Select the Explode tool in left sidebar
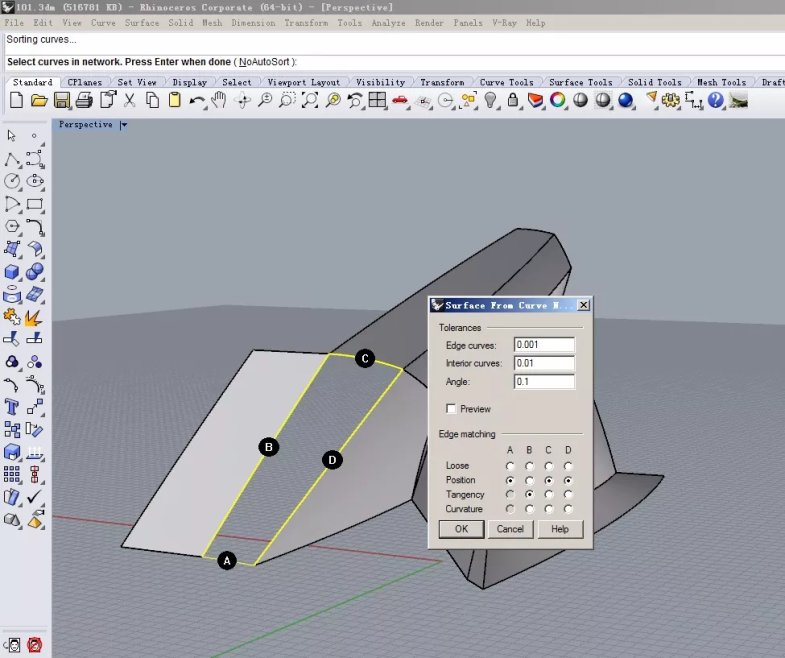Viewport: 785px width, 658px height. click(x=35, y=318)
